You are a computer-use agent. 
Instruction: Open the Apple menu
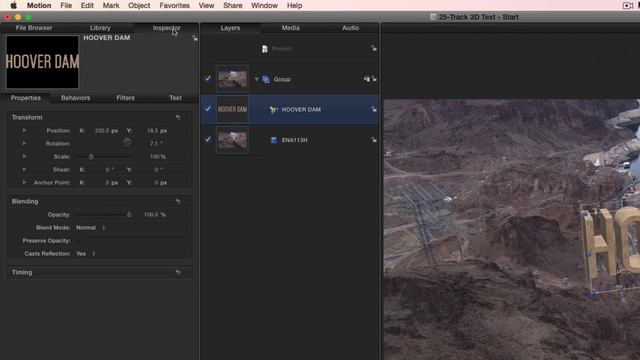13,5
